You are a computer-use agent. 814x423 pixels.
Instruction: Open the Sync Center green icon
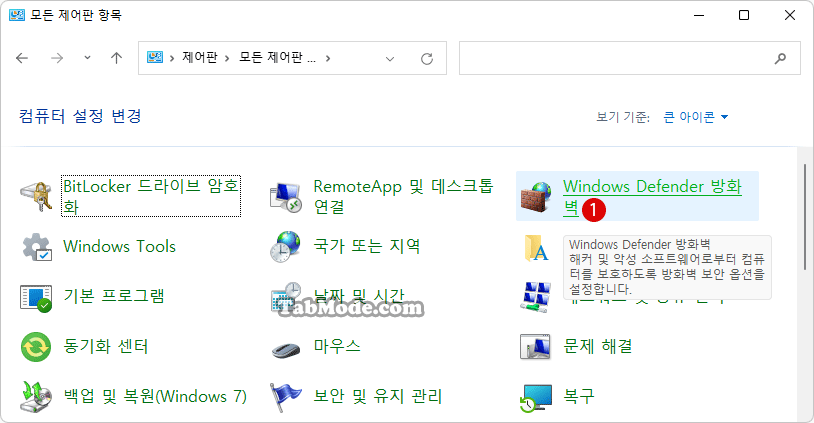(x=36, y=347)
